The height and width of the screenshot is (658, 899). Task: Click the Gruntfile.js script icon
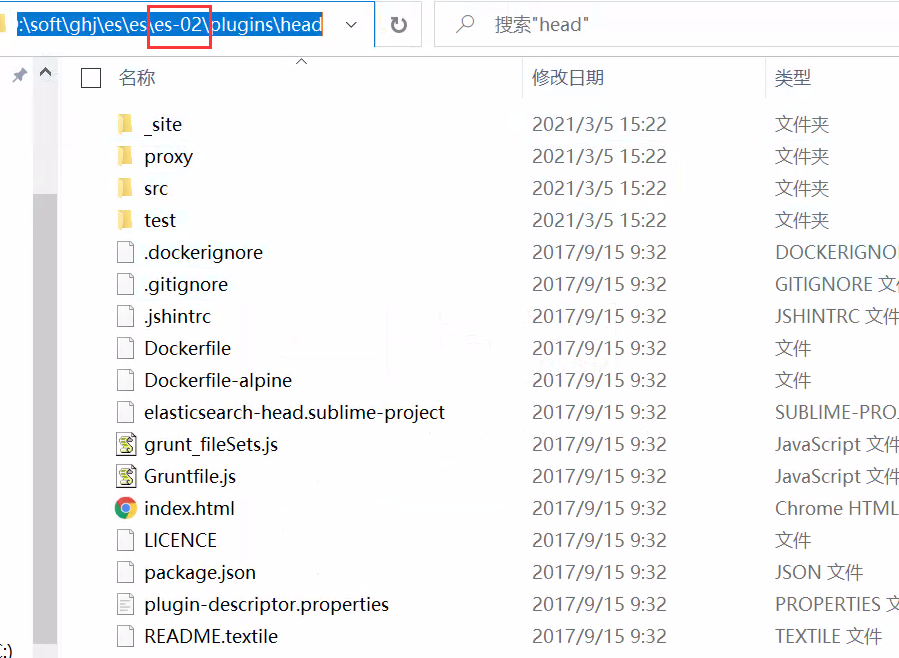126,477
